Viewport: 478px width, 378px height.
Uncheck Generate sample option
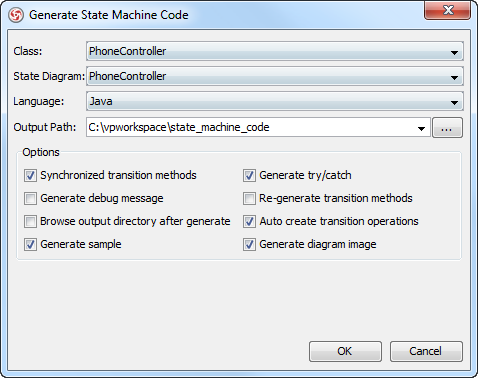(30, 244)
